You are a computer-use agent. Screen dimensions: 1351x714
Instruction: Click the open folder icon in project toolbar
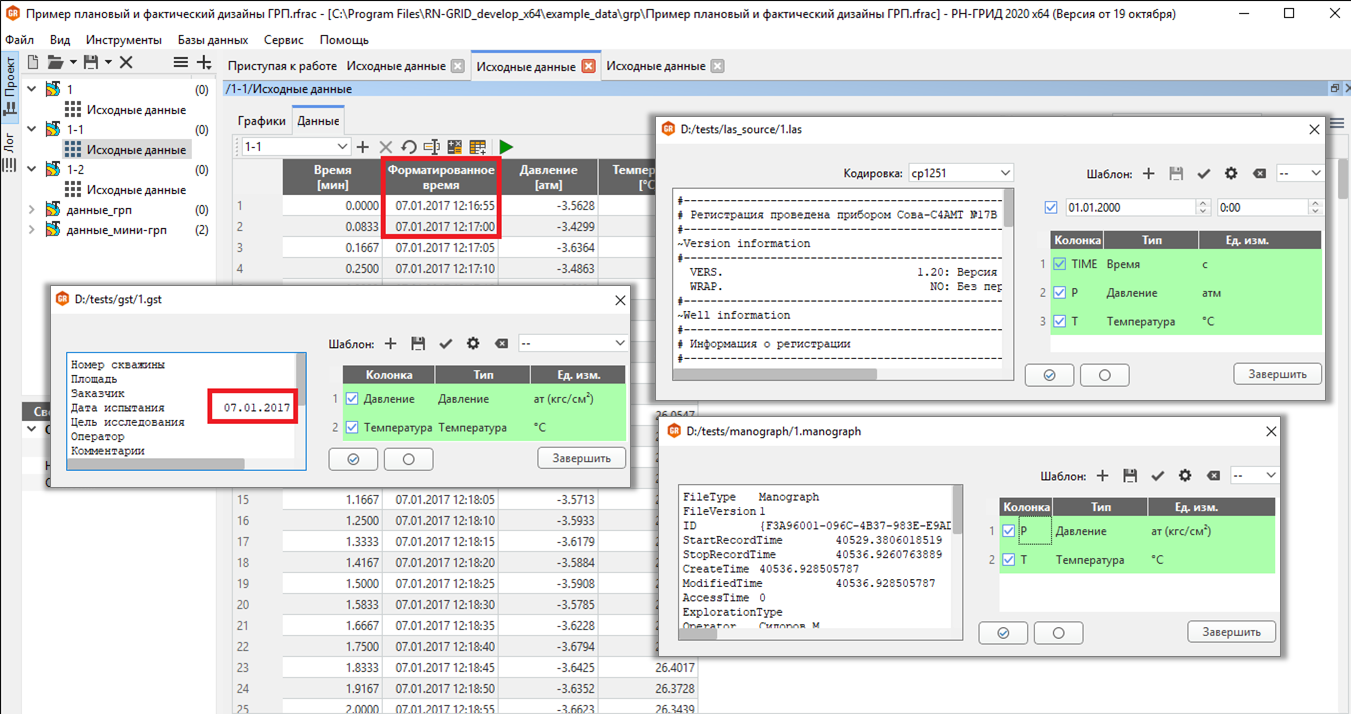point(55,62)
